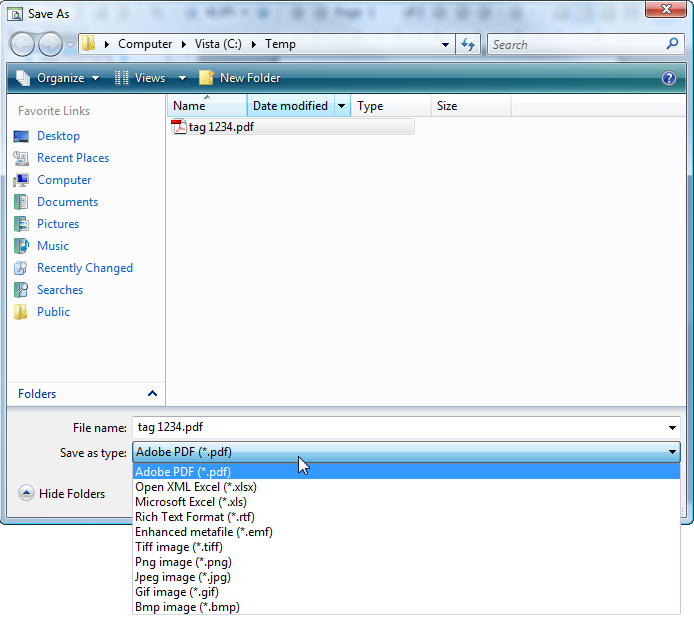This screenshot has width=694, height=633.
Task: Choose Gif image (*.gif)
Action: point(406,592)
